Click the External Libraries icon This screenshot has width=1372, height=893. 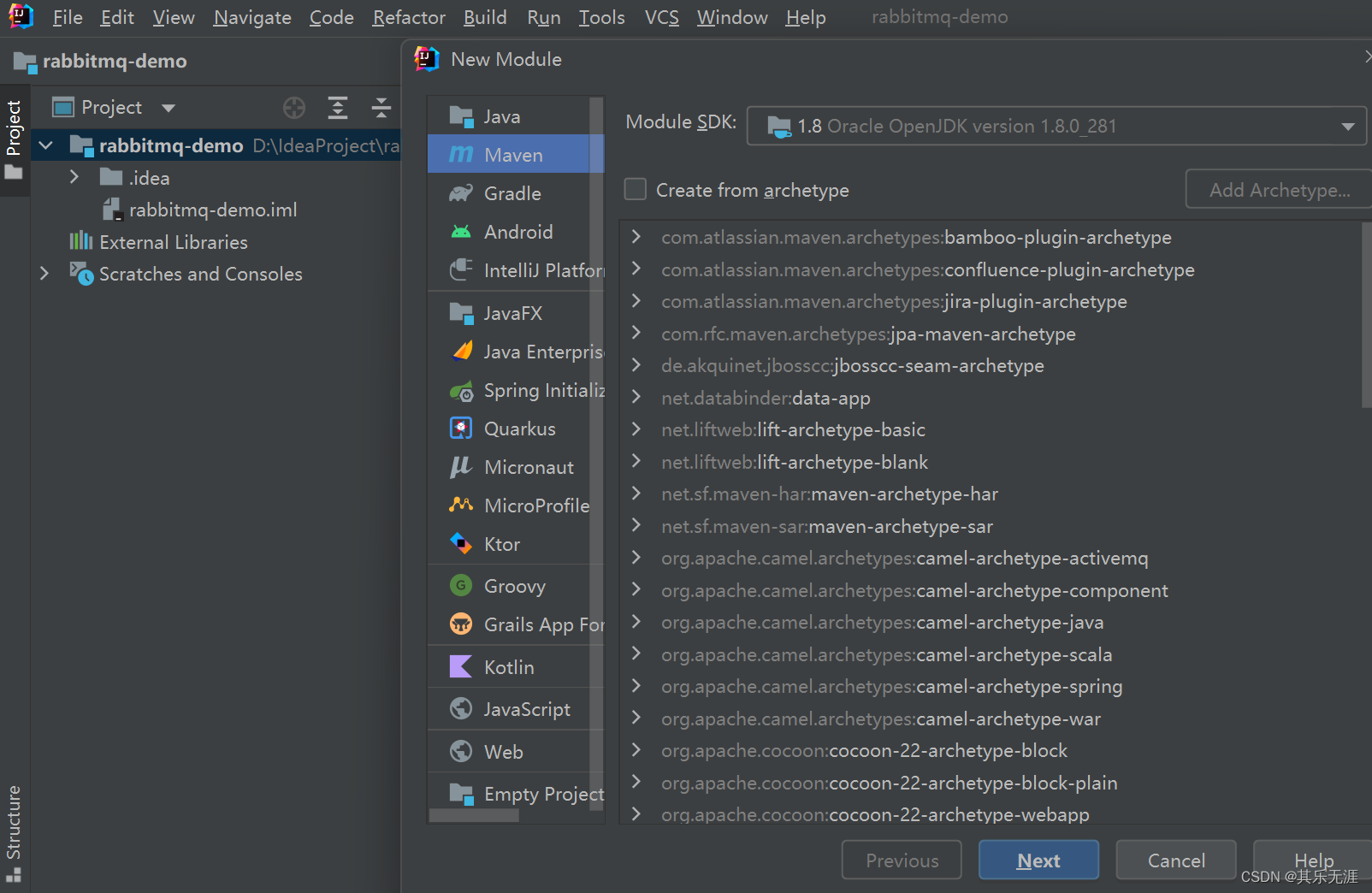(x=81, y=242)
